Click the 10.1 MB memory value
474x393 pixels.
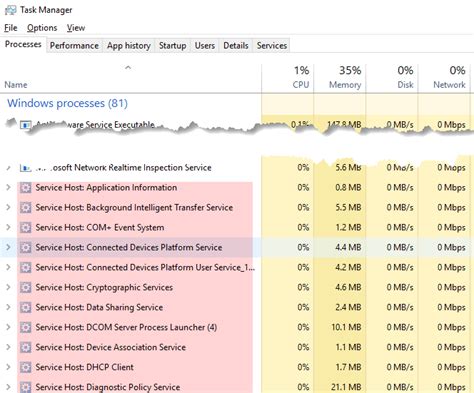(346, 328)
